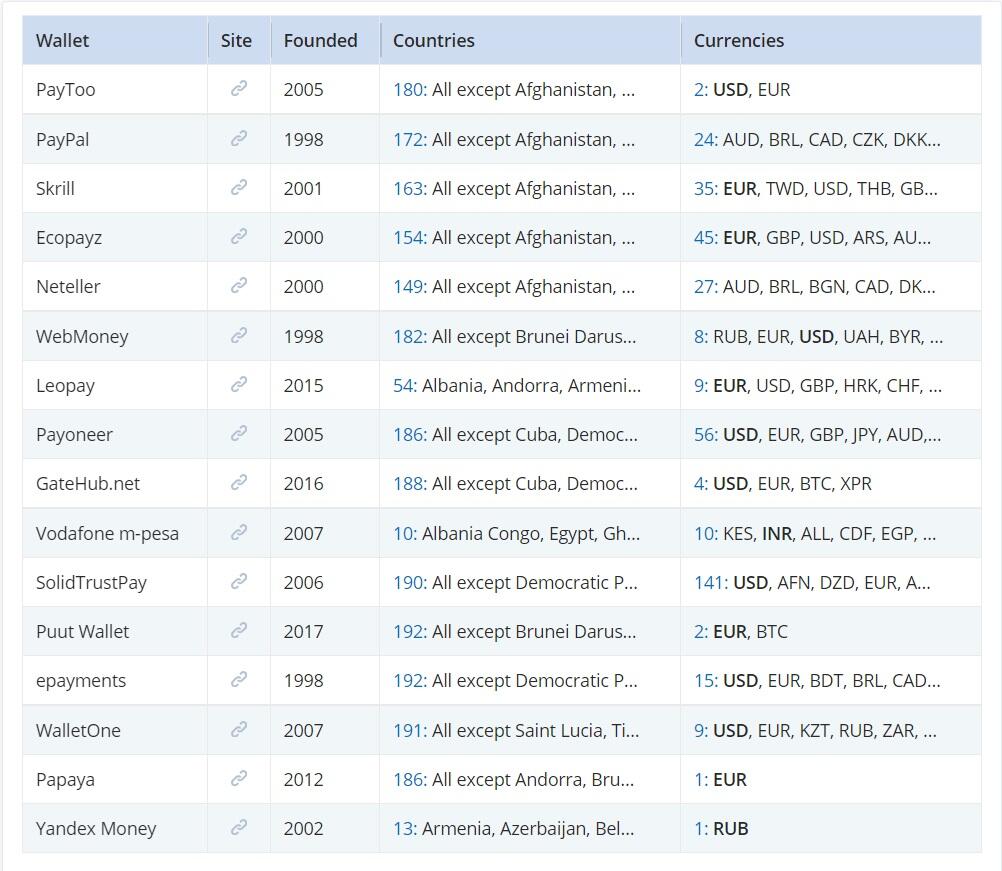Select the PayToo wallet name
Screen dimensions: 1002x871
(x=66, y=89)
